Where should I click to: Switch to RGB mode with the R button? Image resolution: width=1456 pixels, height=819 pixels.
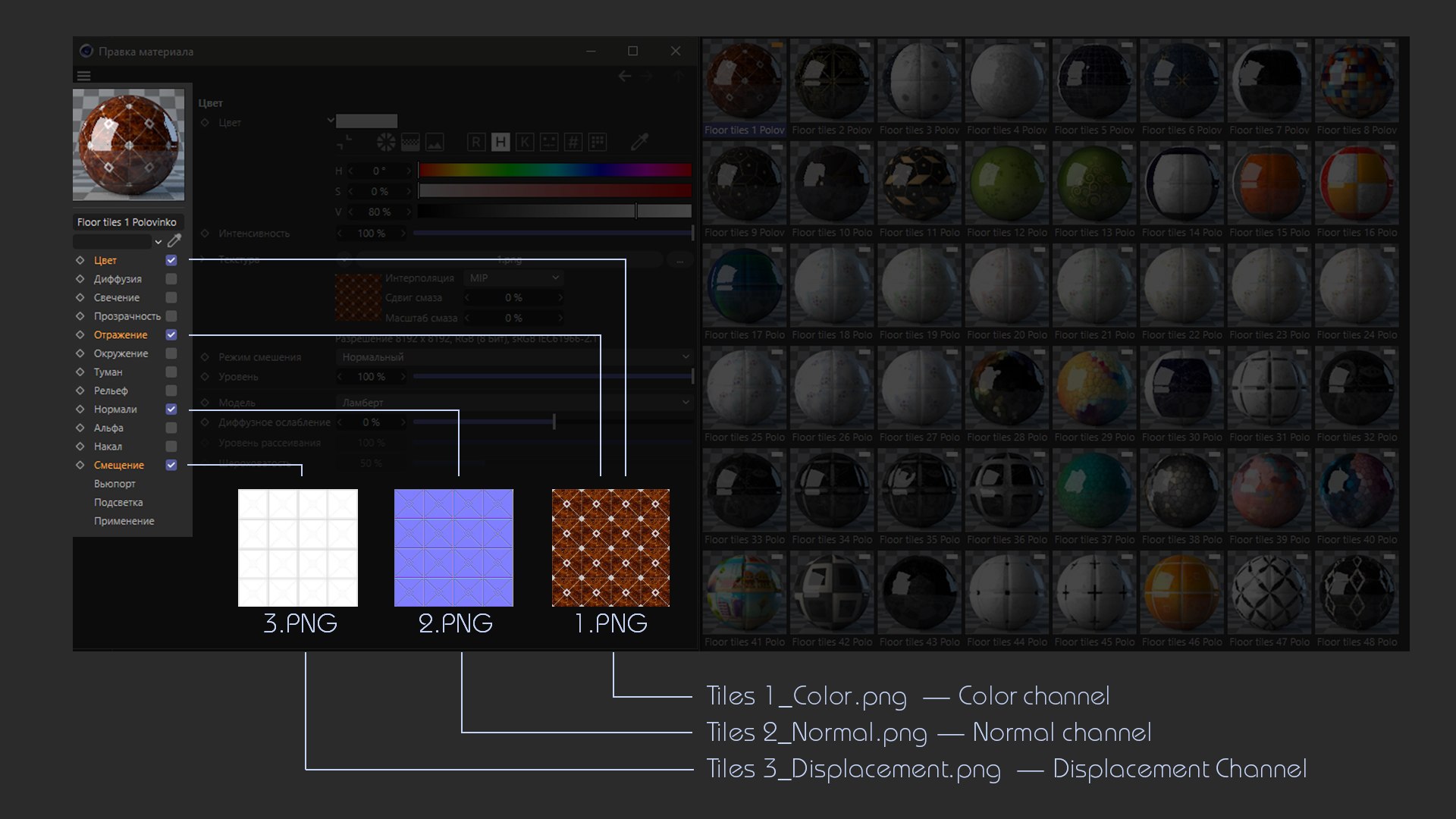tap(475, 142)
